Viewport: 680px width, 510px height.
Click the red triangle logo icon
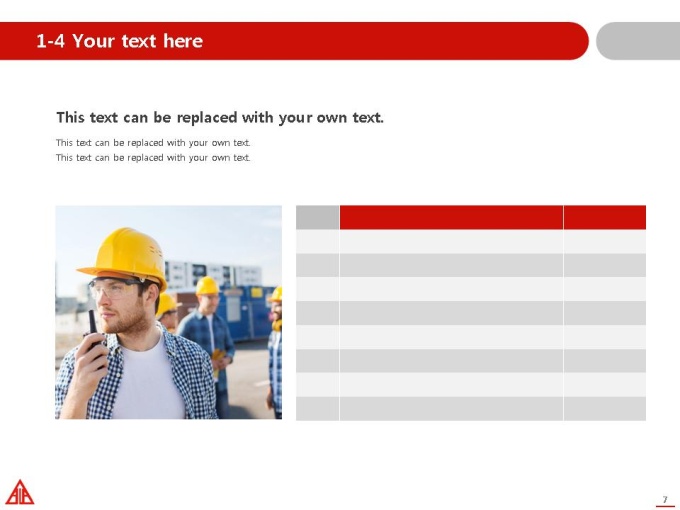pos(20,492)
